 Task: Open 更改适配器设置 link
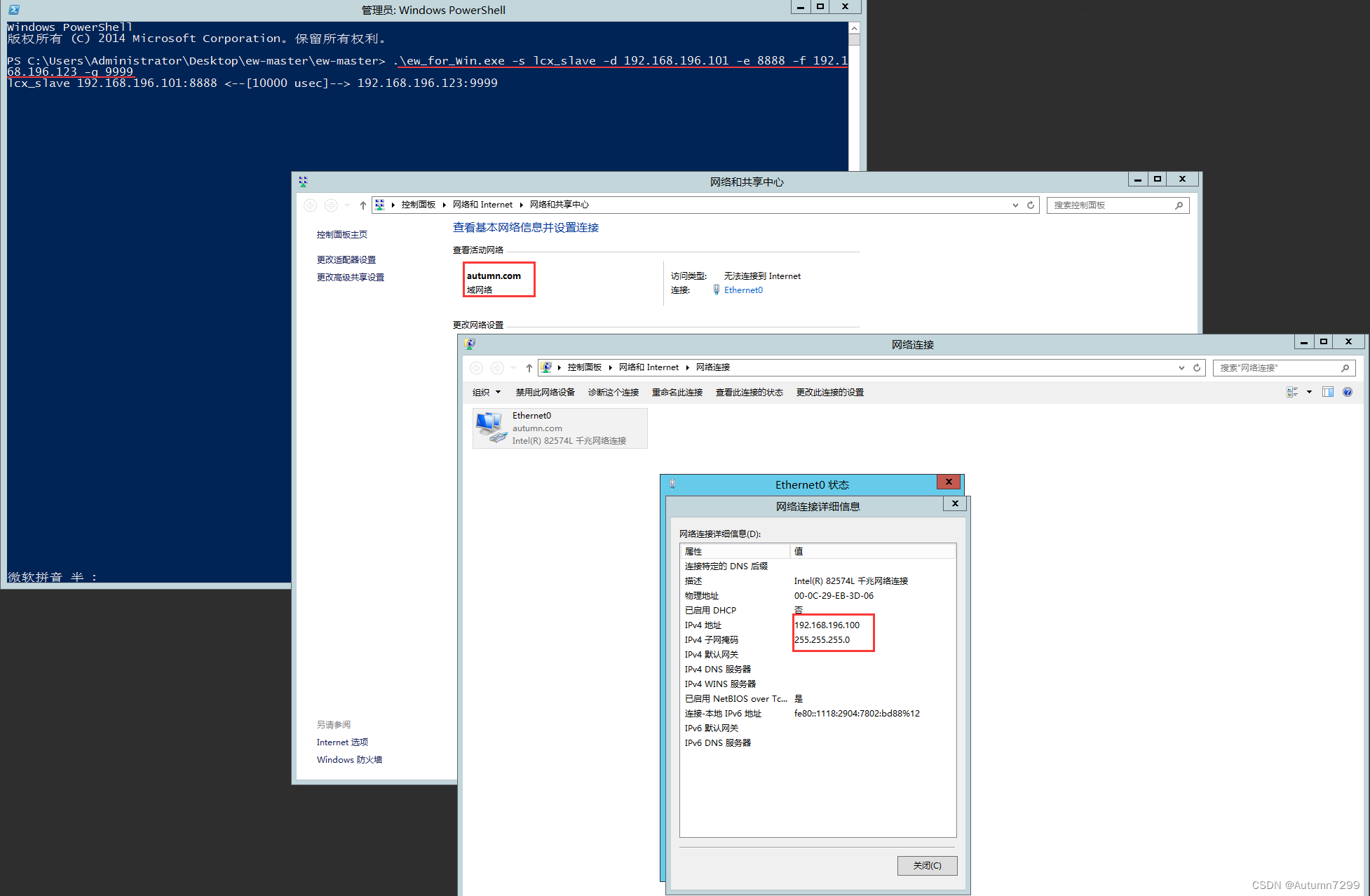coord(346,260)
